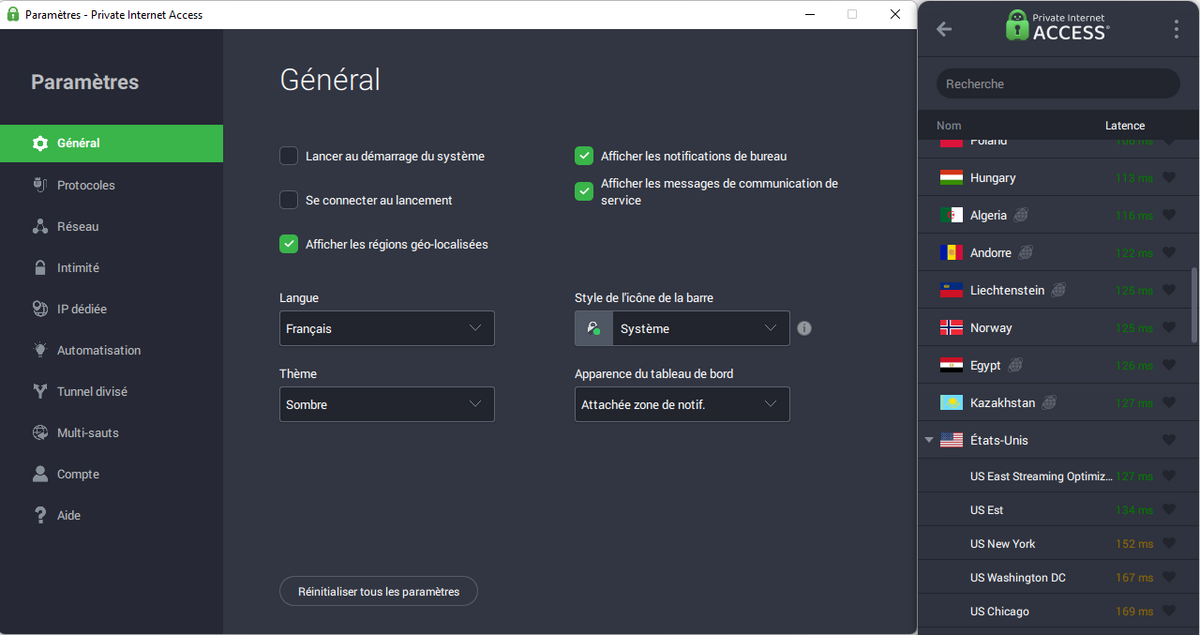Click the region list scrollbar
The width and height of the screenshot is (1200, 635).
click(x=1194, y=305)
